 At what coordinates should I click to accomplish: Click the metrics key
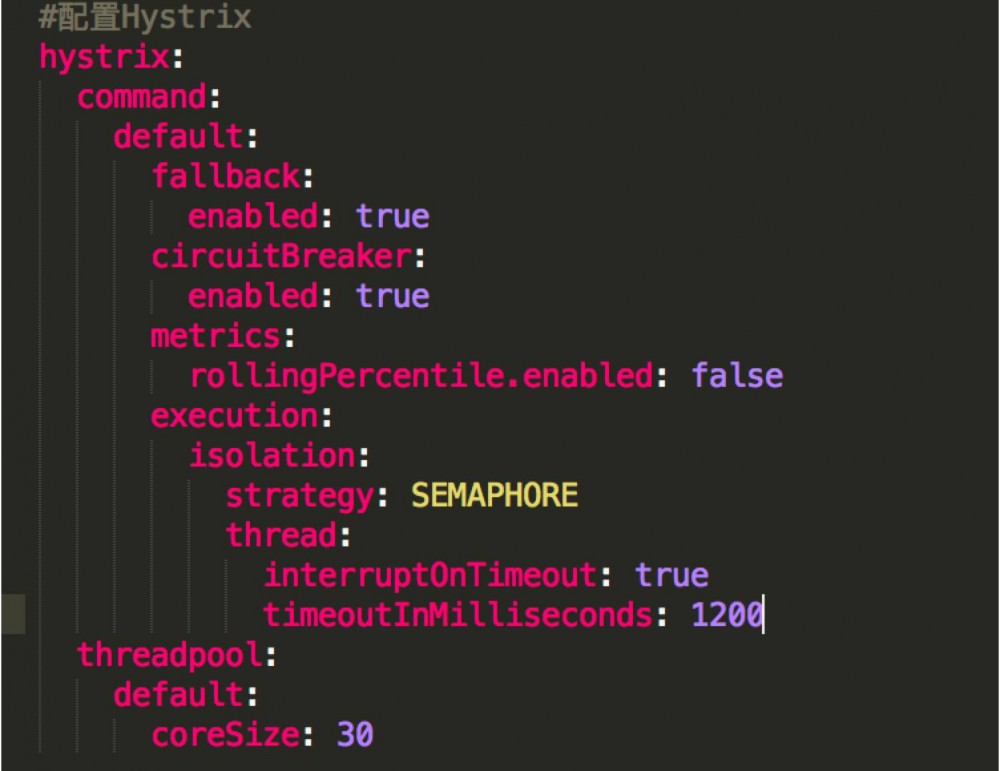coord(215,336)
